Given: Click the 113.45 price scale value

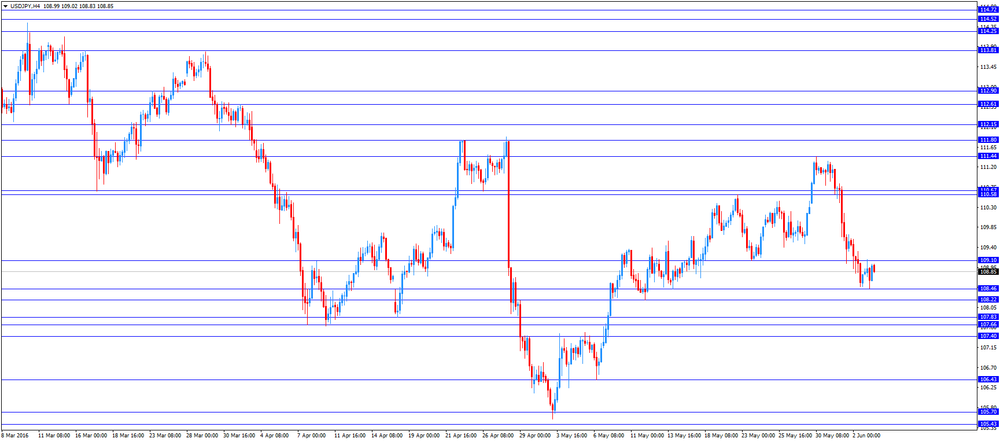Looking at the screenshot, I should [989, 67].
